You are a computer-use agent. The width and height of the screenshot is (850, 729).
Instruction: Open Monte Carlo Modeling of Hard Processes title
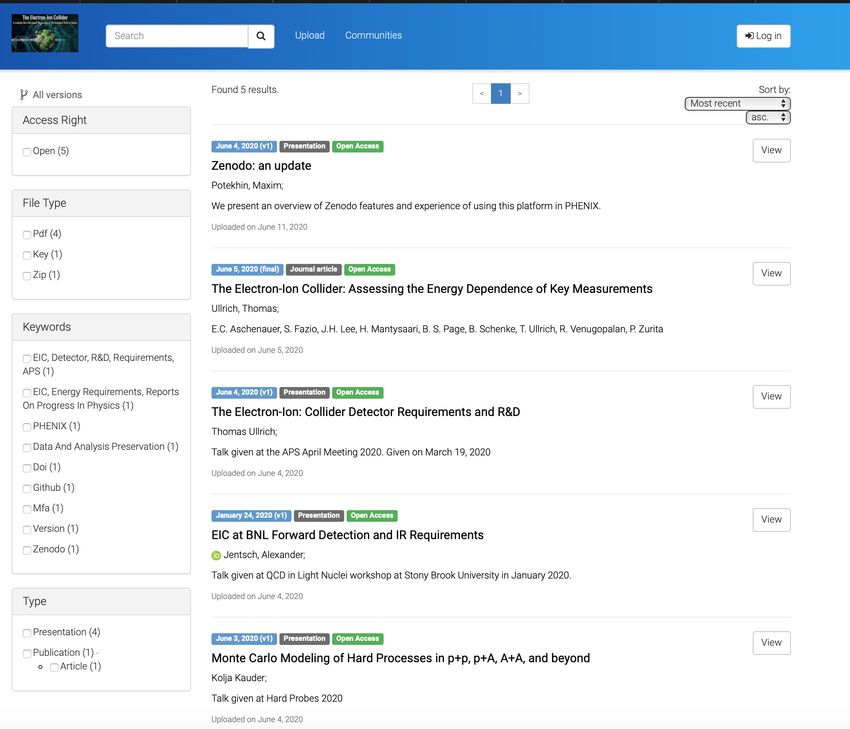[400, 658]
